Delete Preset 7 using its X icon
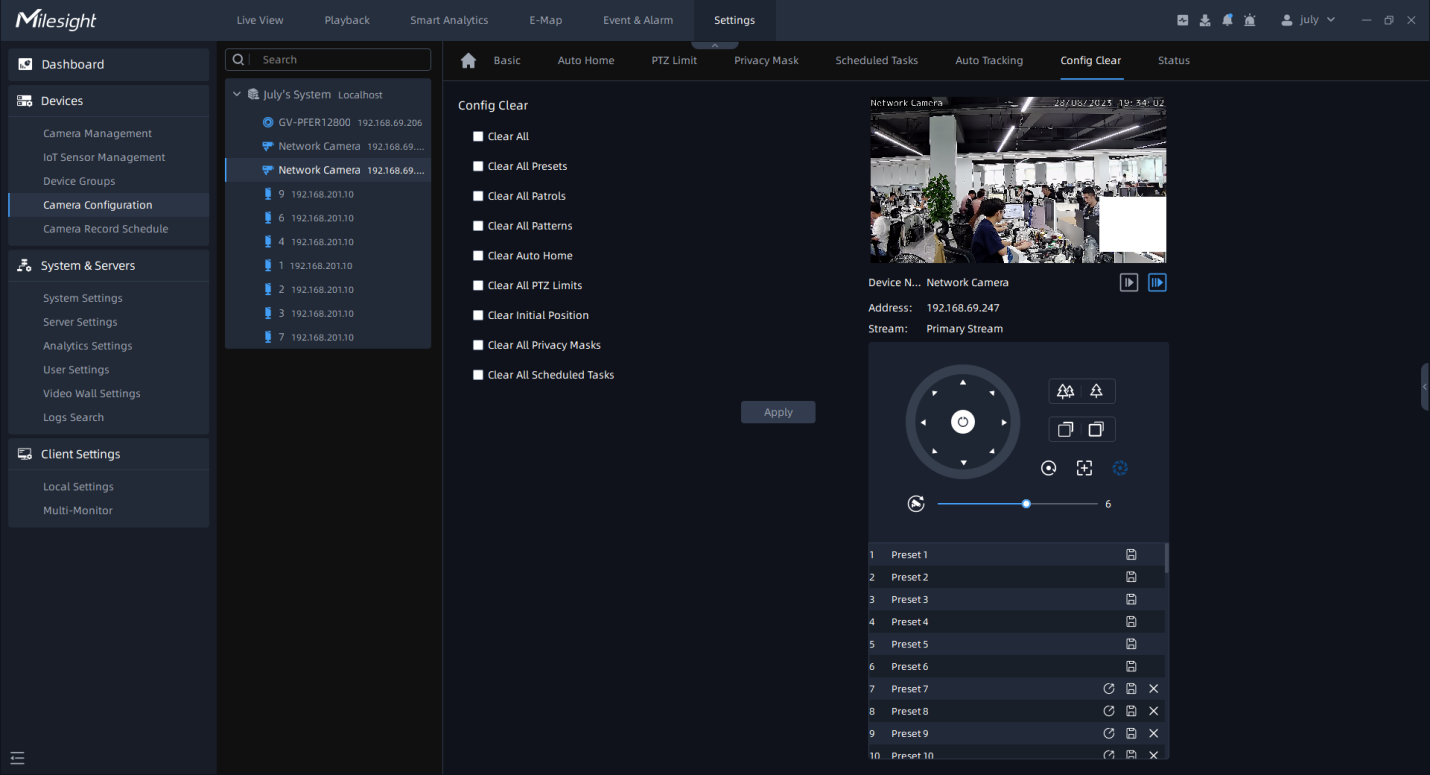1430x775 pixels. 1153,689
